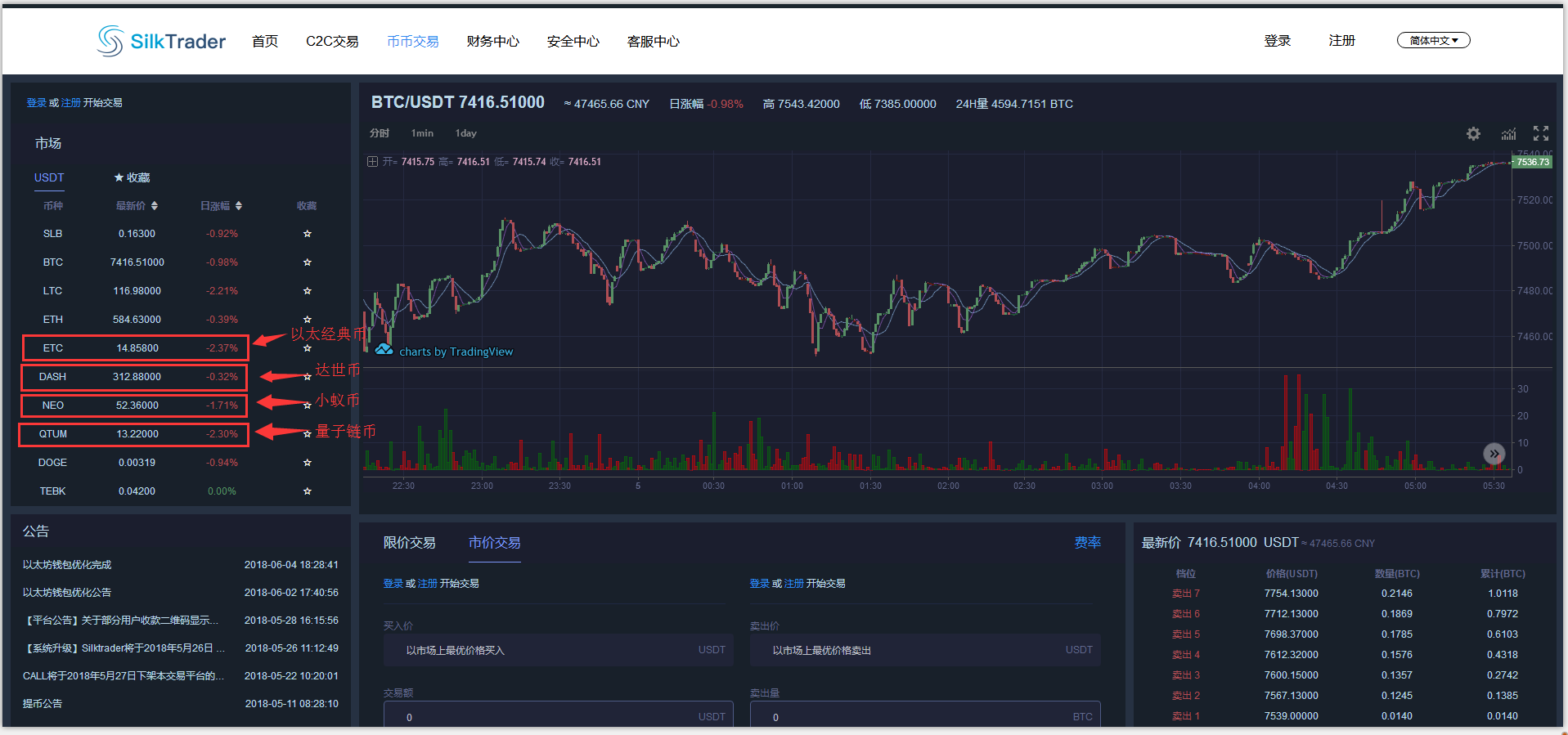The width and height of the screenshot is (1568, 735).
Task: Favorite the LTC row star
Action: point(308,291)
